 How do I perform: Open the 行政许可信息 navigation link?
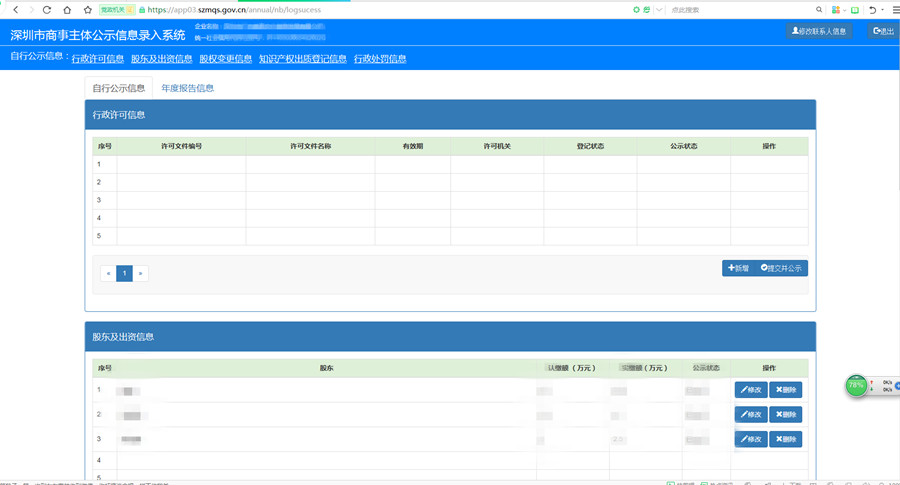(98, 59)
